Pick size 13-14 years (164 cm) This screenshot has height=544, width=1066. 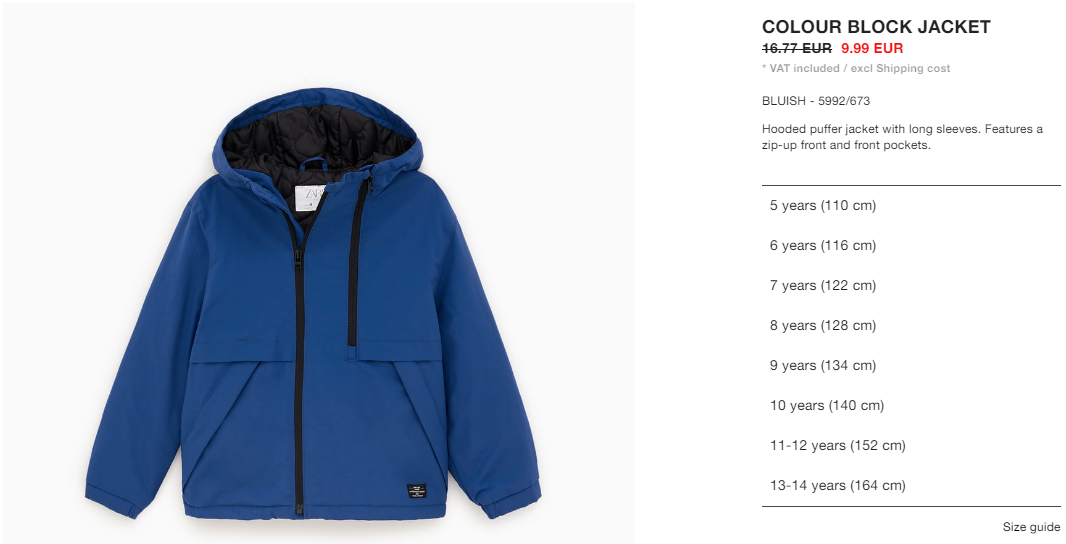(x=910, y=486)
